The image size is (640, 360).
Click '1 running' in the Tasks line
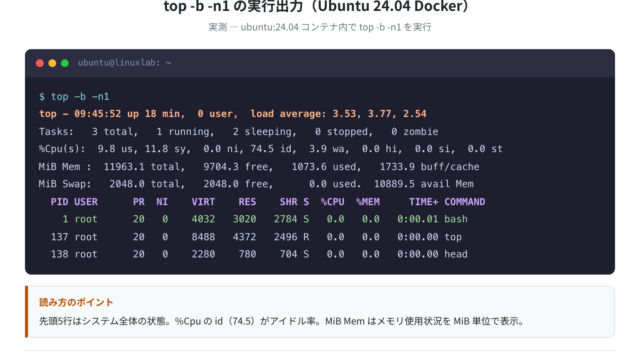(x=185, y=132)
